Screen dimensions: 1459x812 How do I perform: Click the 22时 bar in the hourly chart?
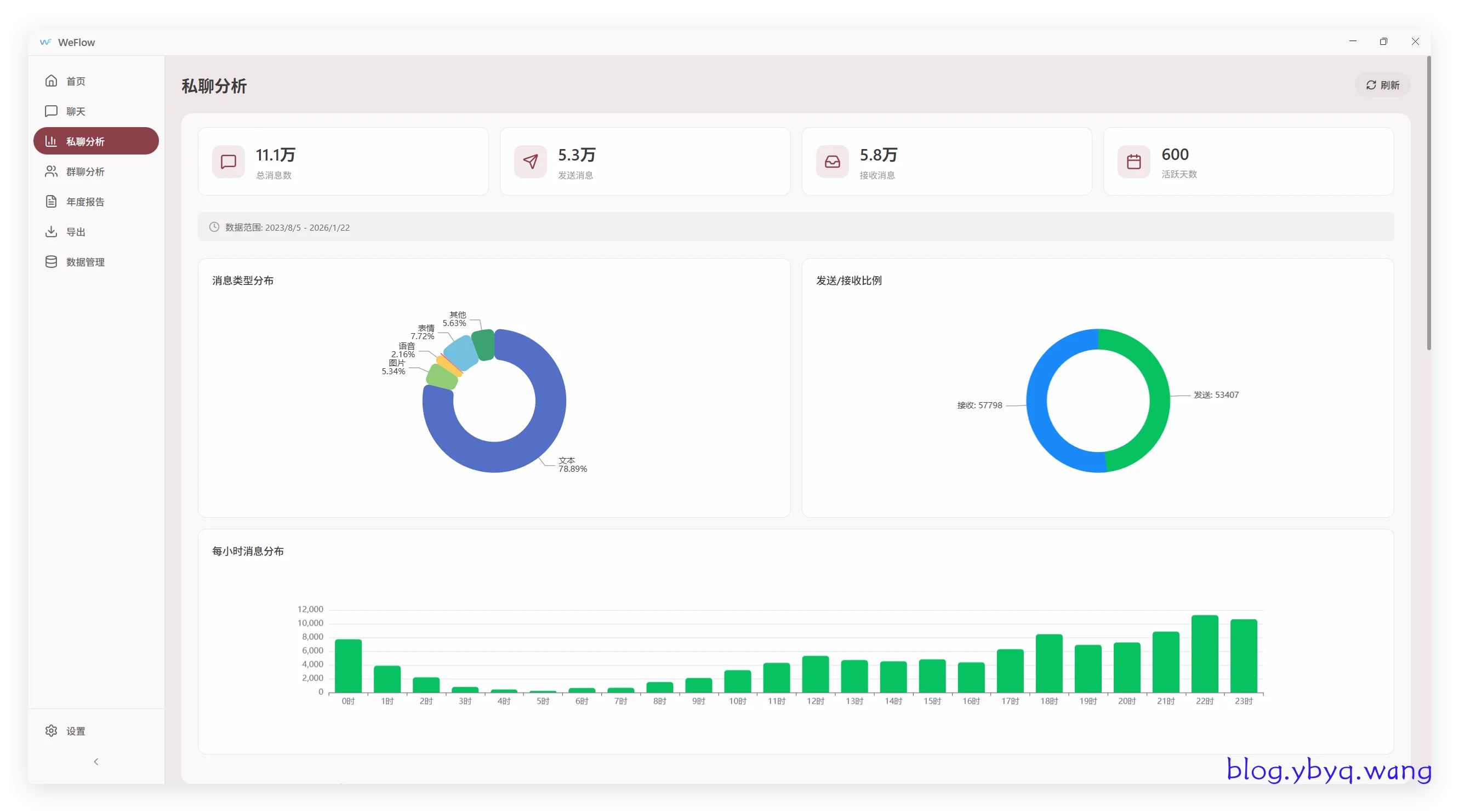coord(1205,654)
